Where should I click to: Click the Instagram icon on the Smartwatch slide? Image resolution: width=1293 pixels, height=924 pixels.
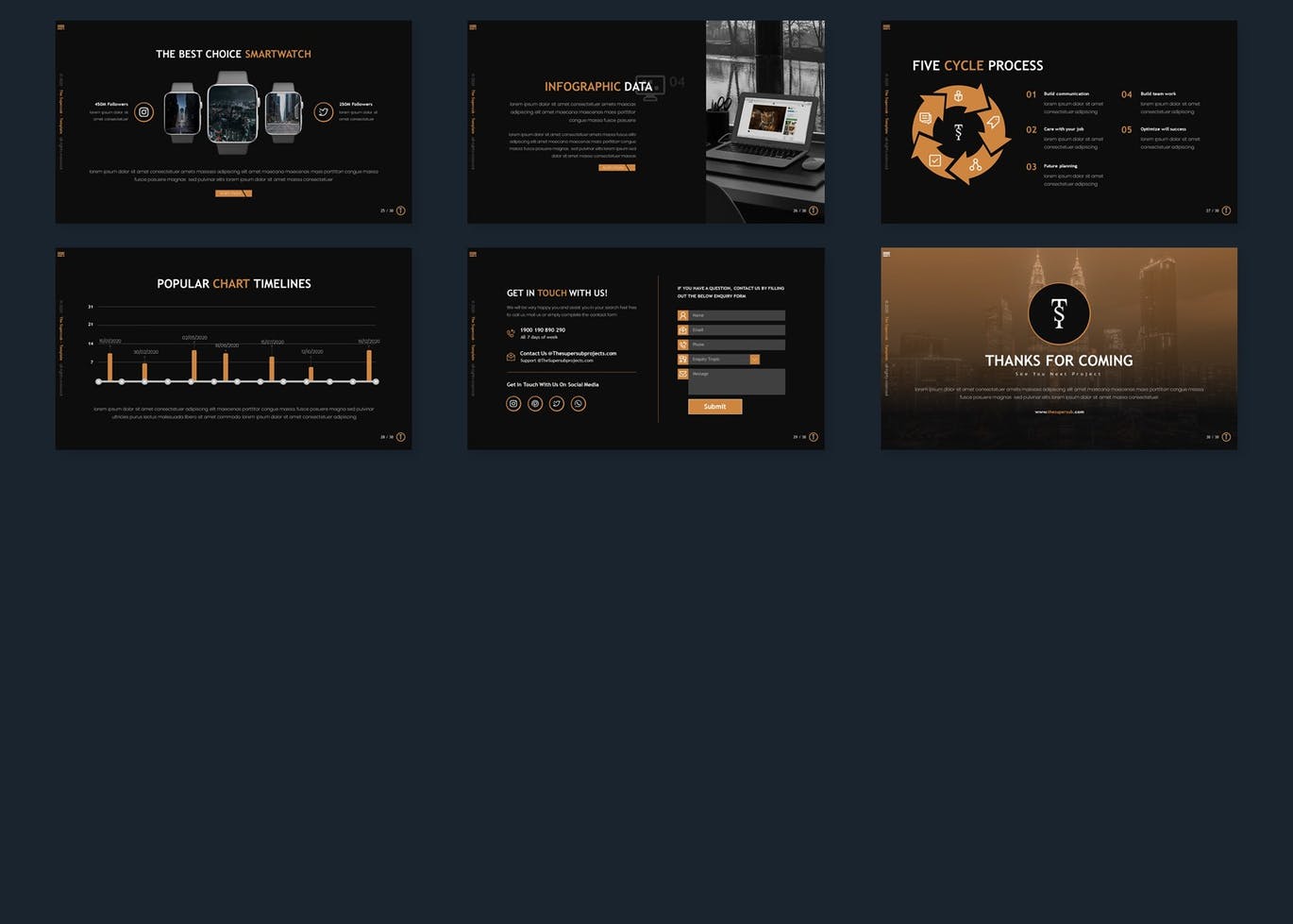pos(143,112)
